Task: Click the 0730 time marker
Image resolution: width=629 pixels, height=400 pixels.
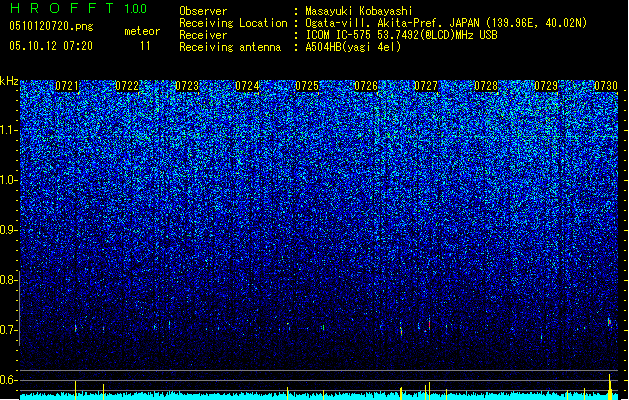Action: 606,86
